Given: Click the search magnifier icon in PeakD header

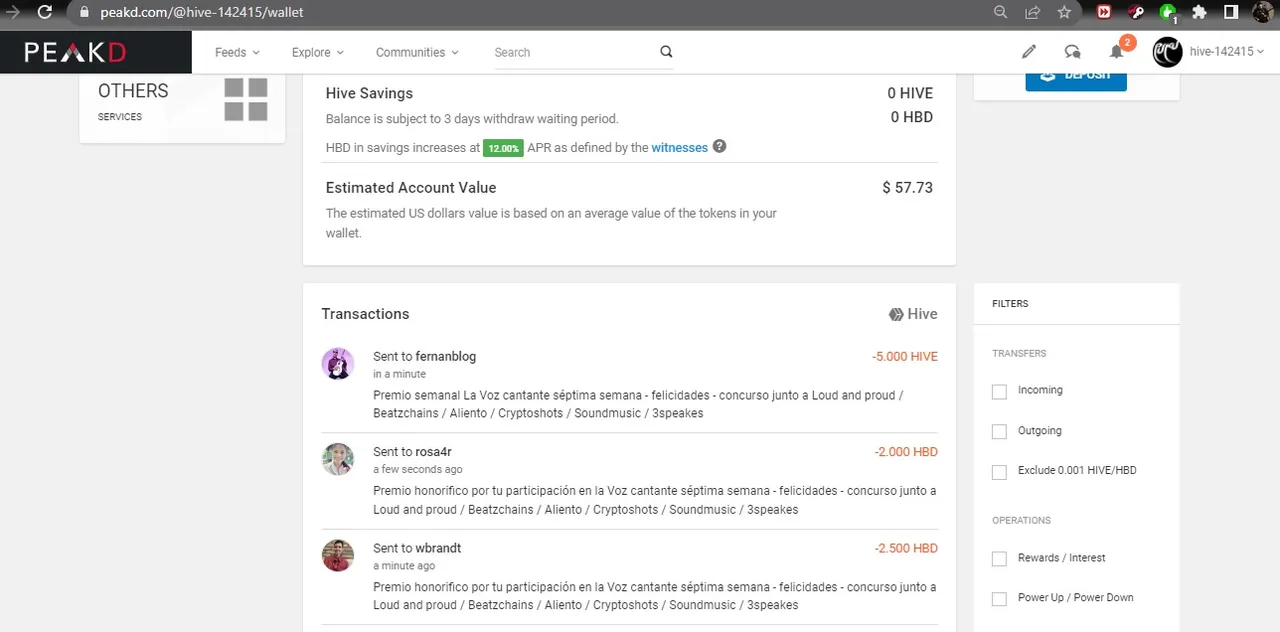Looking at the screenshot, I should [666, 52].
